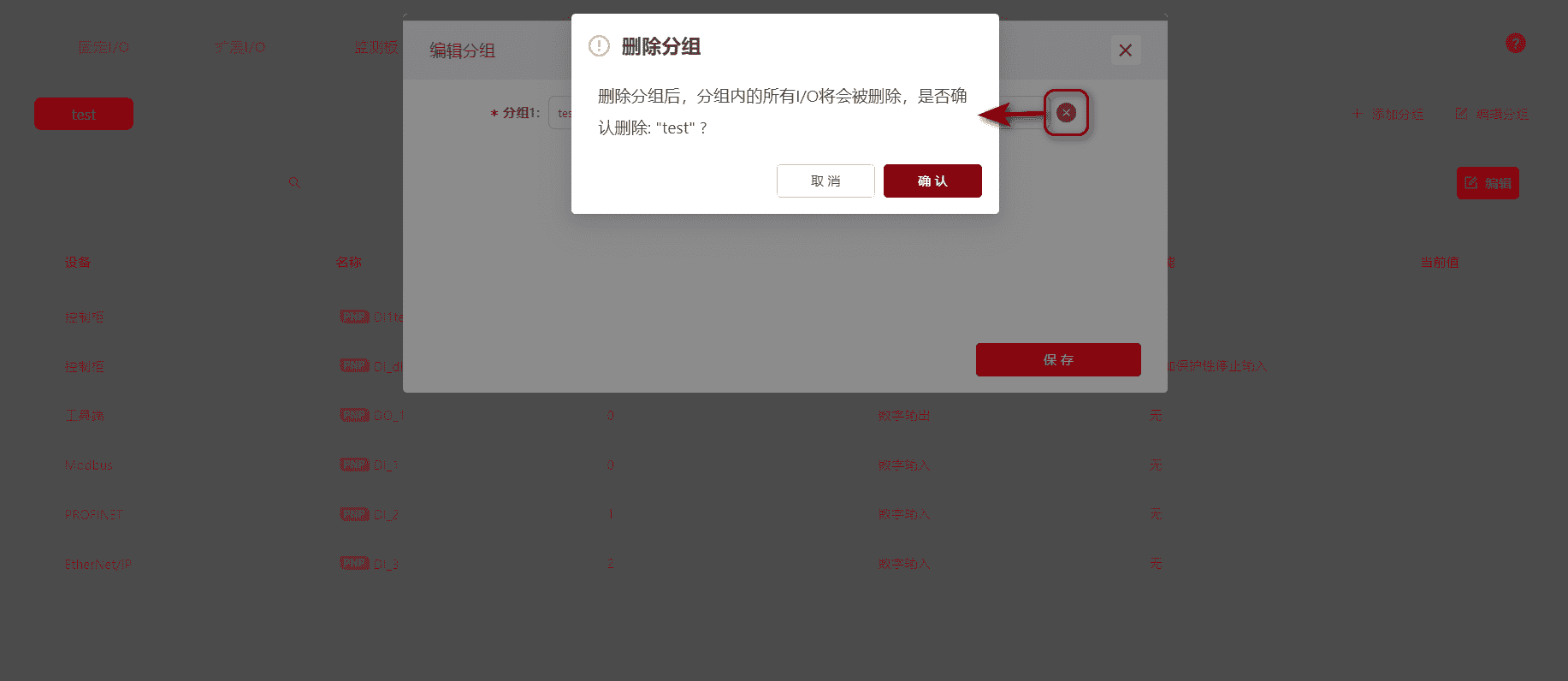Click the 保存 save button
This screenshot has height=681, width=1568.
pyautogui.click(x=1058, y=359)
